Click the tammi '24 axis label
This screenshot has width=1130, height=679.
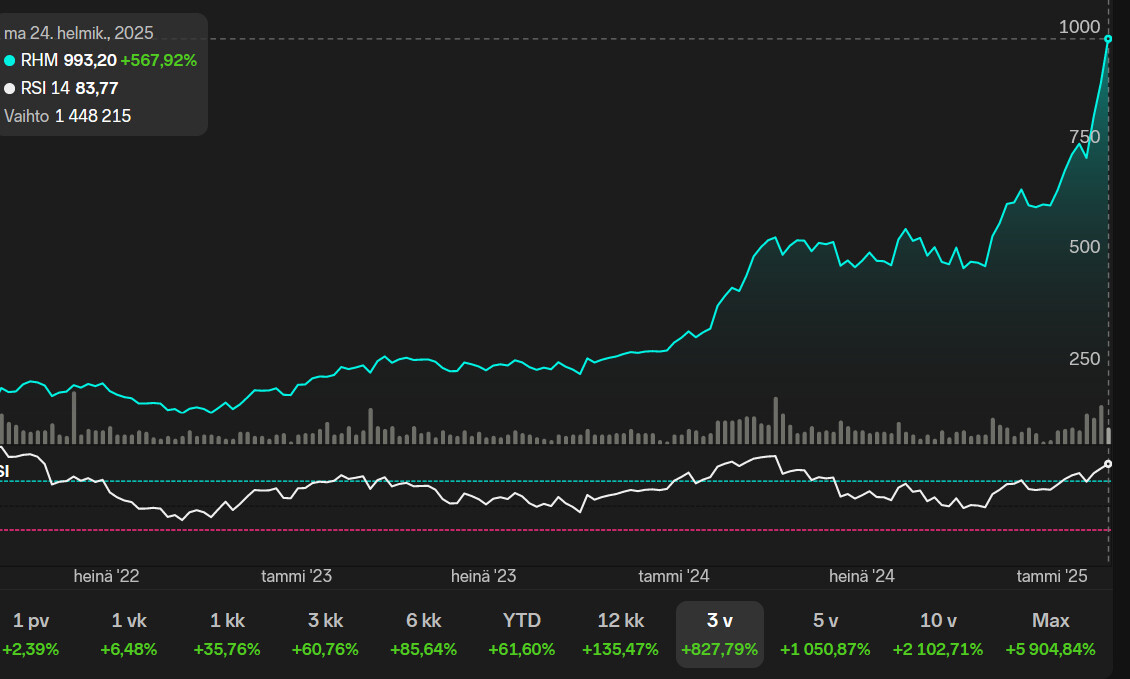674,576
